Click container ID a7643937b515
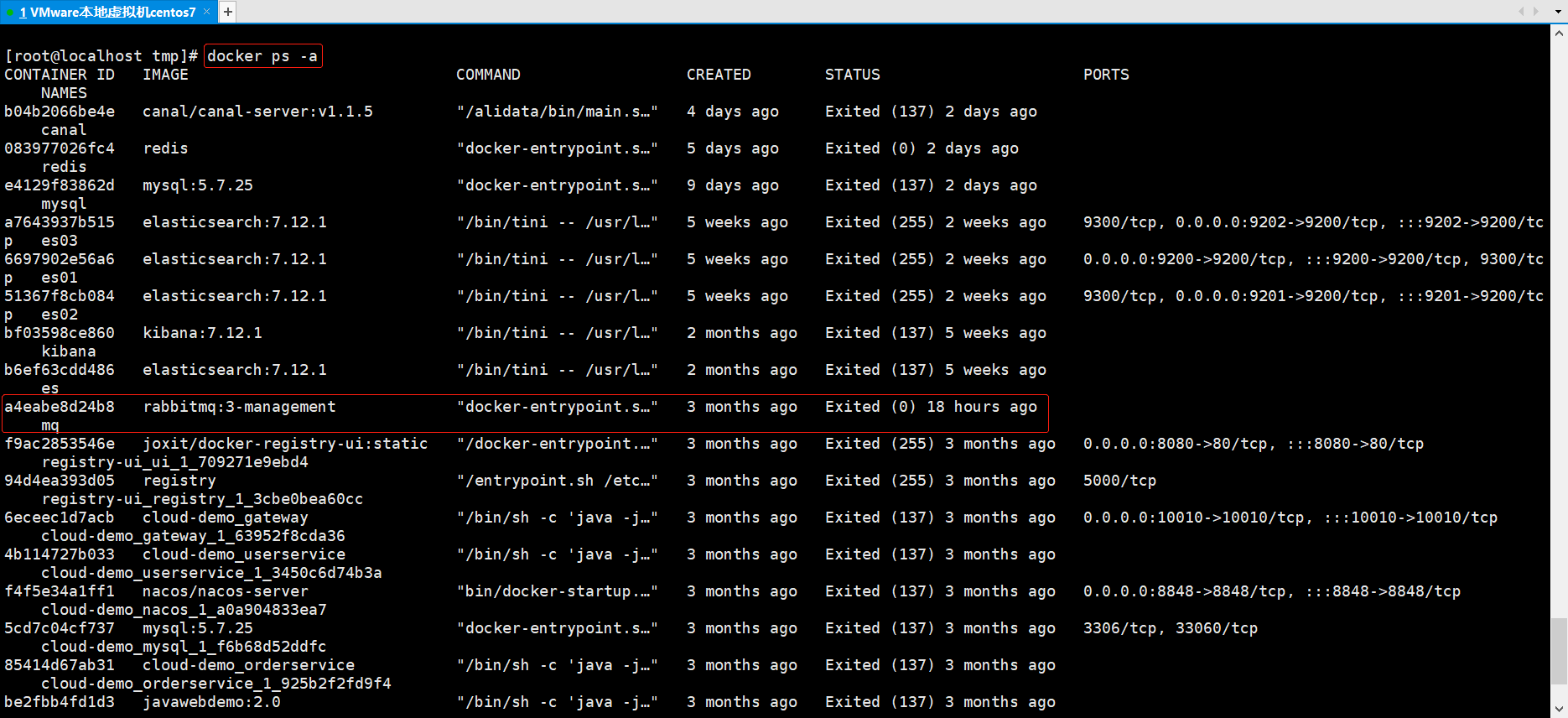The height and width of the screenshot is (718, 1568). click(60, 222)
